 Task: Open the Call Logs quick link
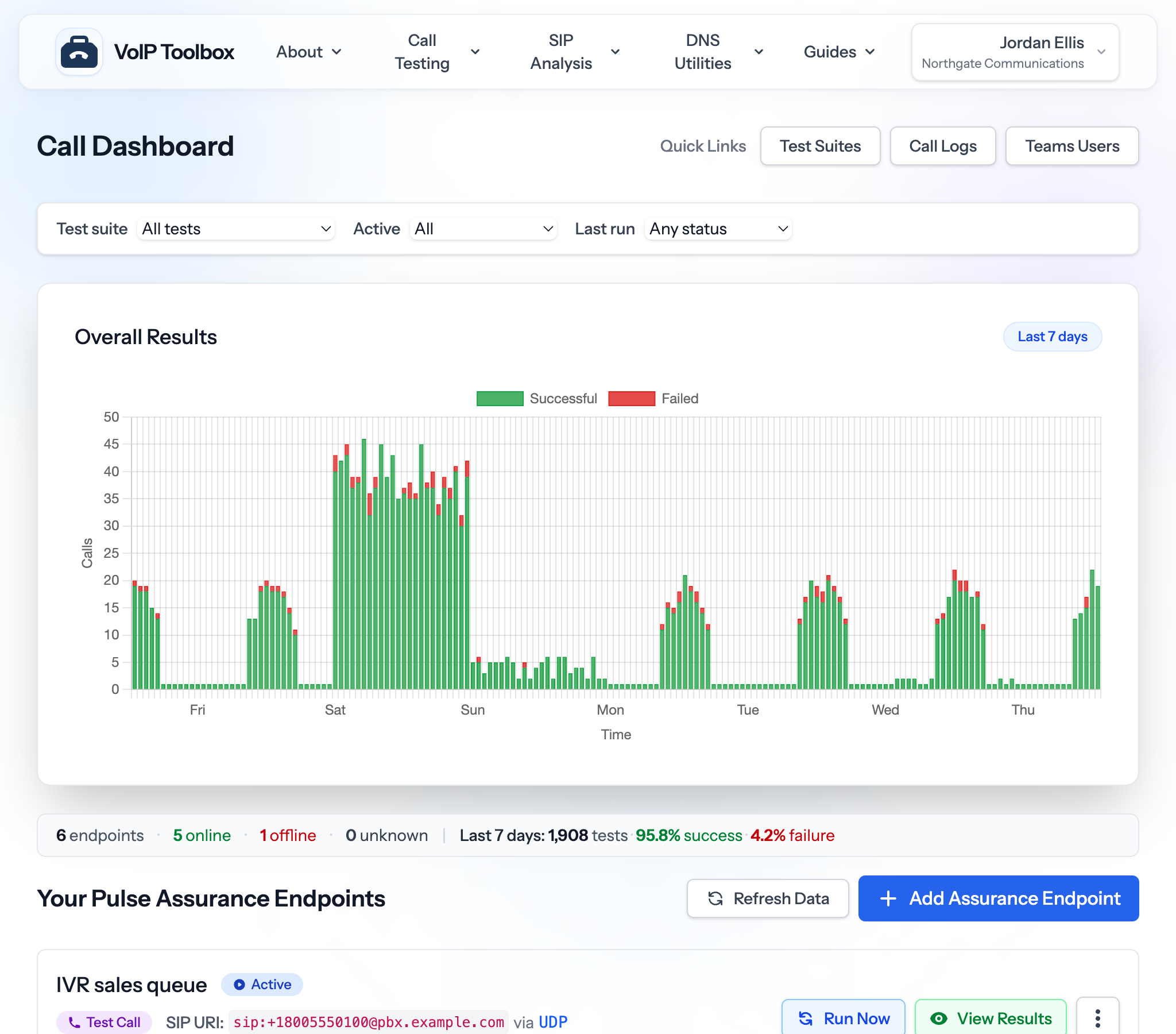point(942,146)
